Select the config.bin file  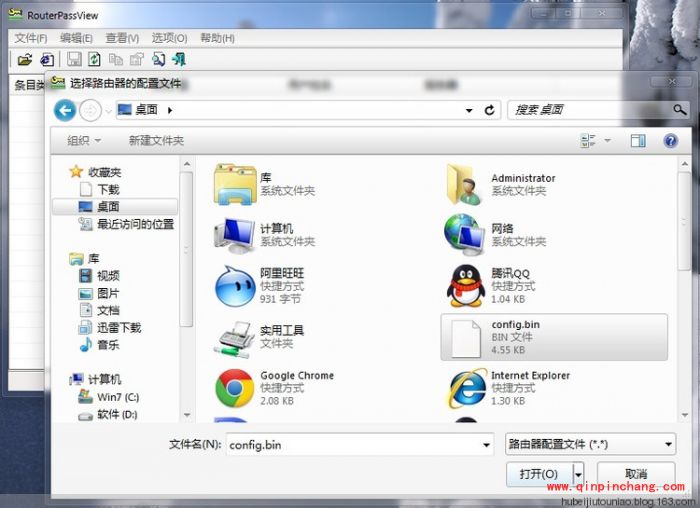click(x=554, y=337)
